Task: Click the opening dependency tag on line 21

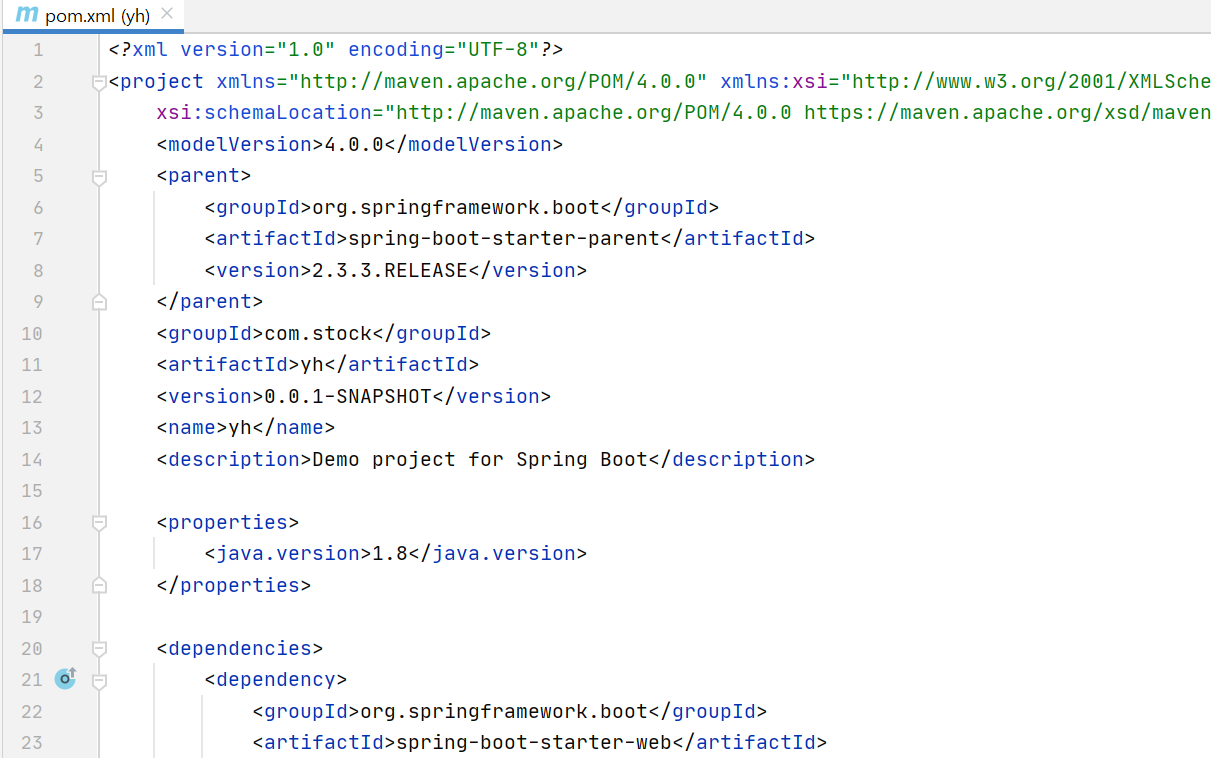Action: [276, 679]
